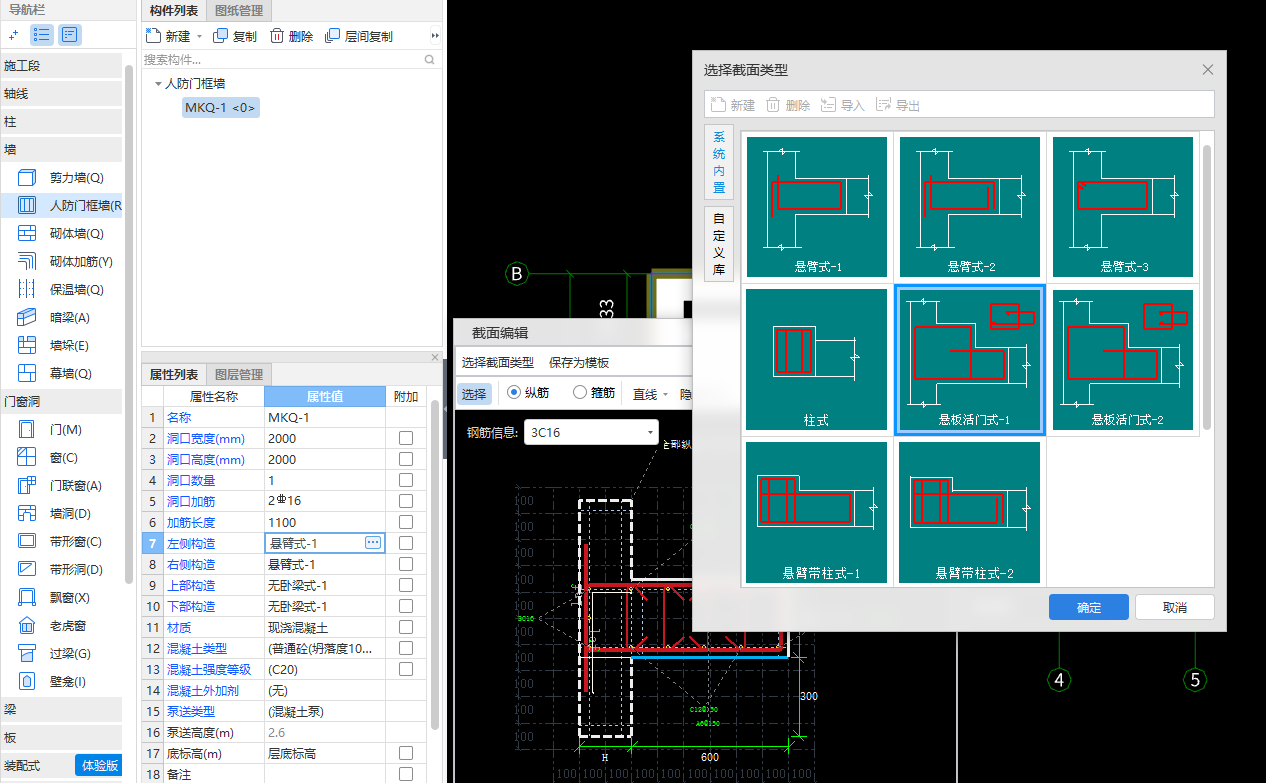Confirm with 确定 button
The image size is (1266, 783).
[x=1089, y=607]
